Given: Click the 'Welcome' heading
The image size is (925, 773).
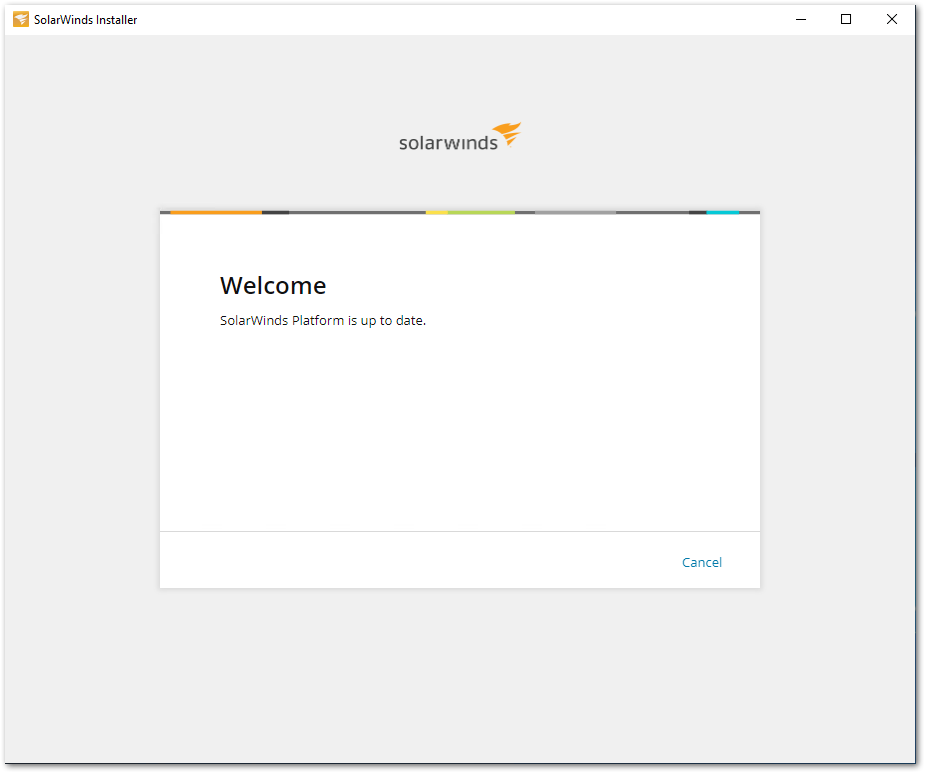Looking at the screenshot, I should pos(273,286).
